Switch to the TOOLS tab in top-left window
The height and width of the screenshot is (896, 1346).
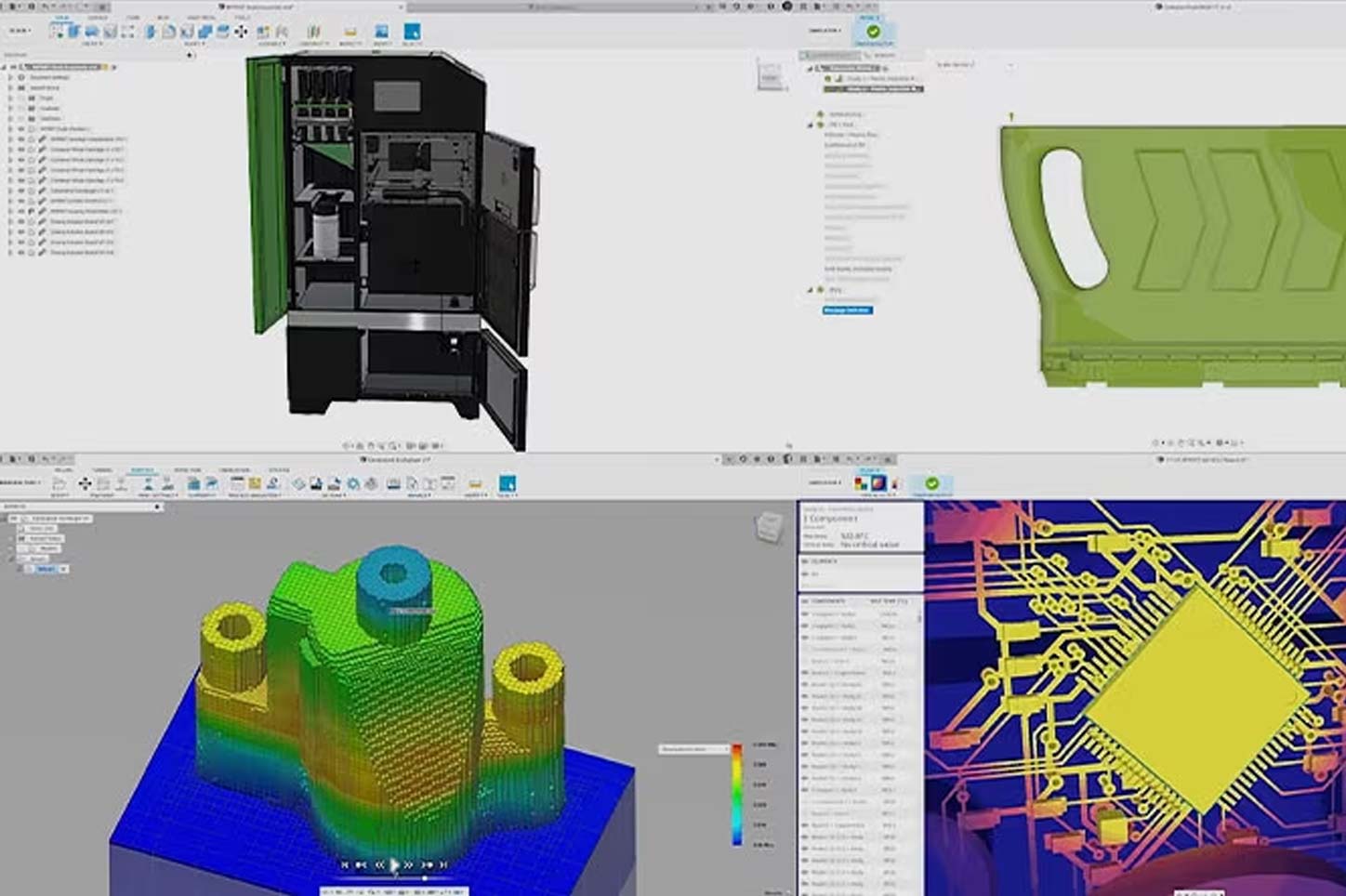coord(242,18)
